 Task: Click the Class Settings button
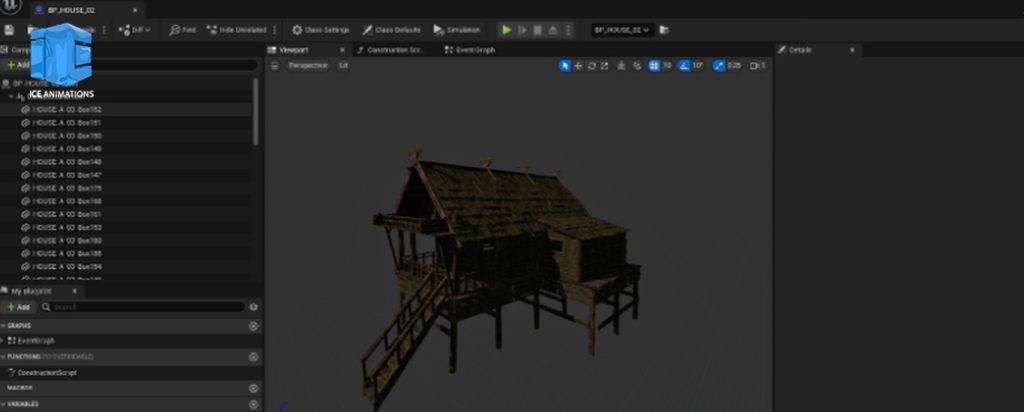point(320,30)
